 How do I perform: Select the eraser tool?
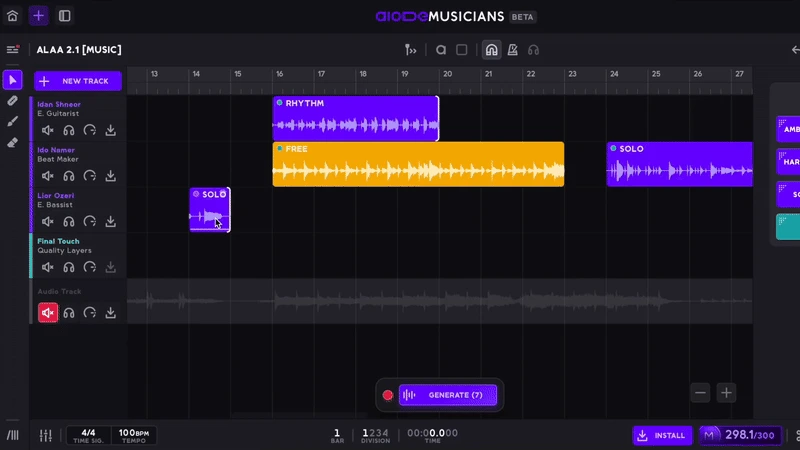(12, 142)
